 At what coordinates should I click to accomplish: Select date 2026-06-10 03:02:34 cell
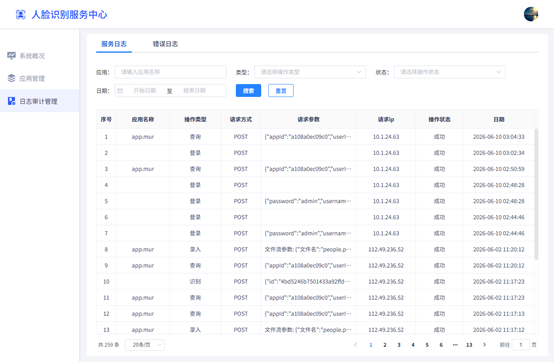click(499, 153)
